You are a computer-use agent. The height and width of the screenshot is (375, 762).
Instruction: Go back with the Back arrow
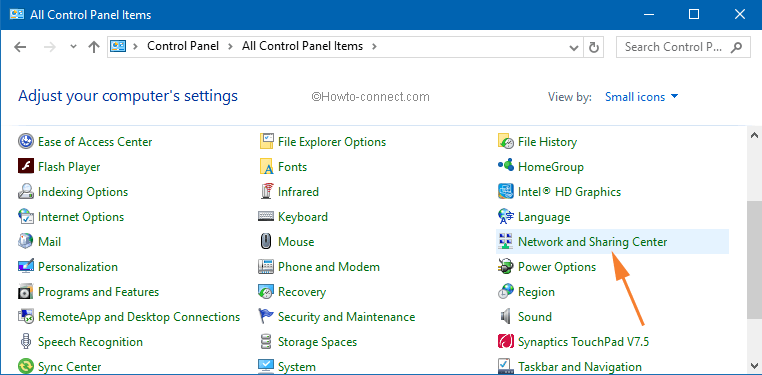pos(20,47)
